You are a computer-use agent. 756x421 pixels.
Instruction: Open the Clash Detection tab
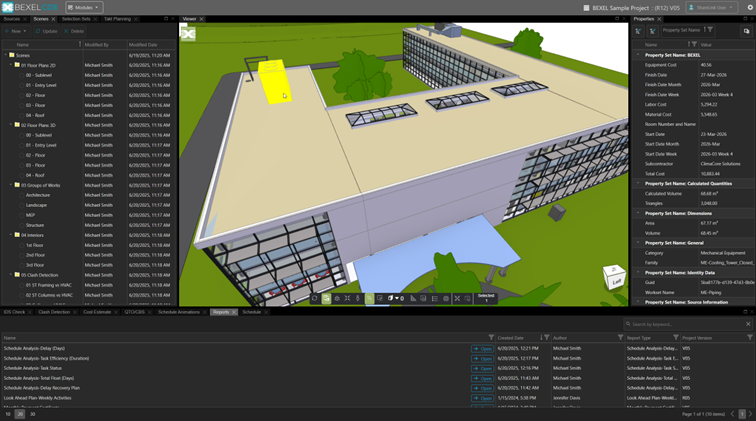tap(54, 312)
